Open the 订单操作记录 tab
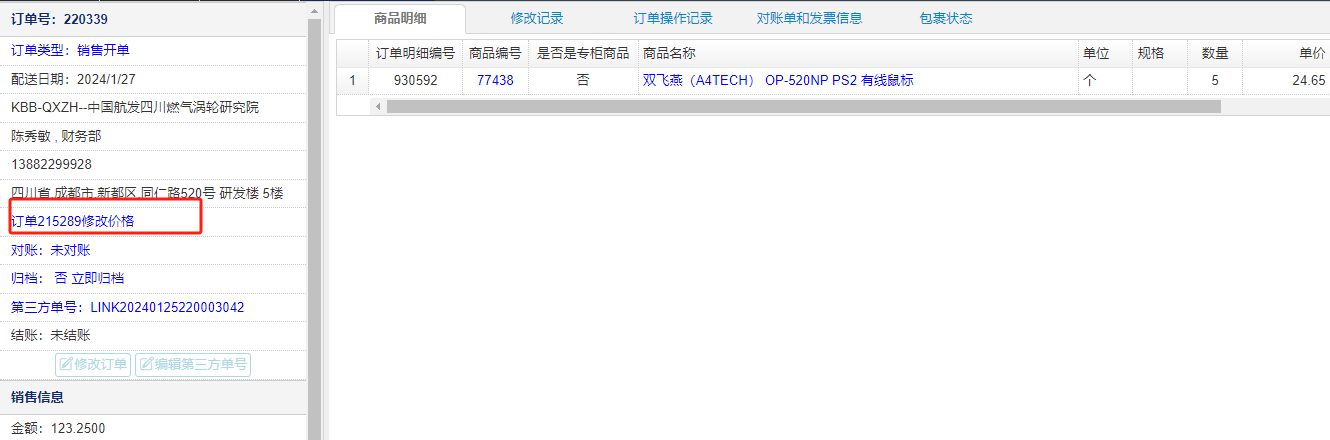The height and width of the screenshot is (440, 1330). (x=673, y=18)
